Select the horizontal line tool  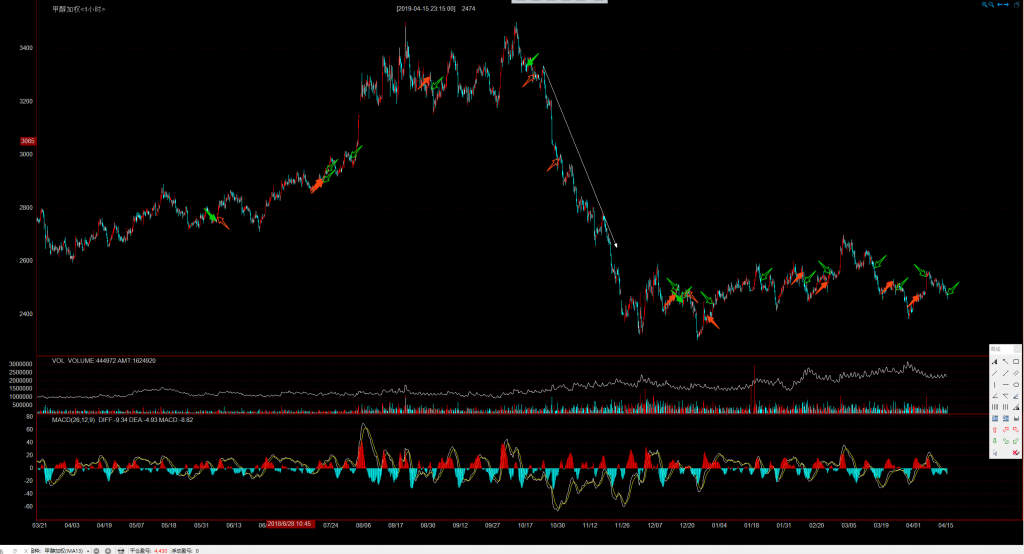click(1006, 385)
